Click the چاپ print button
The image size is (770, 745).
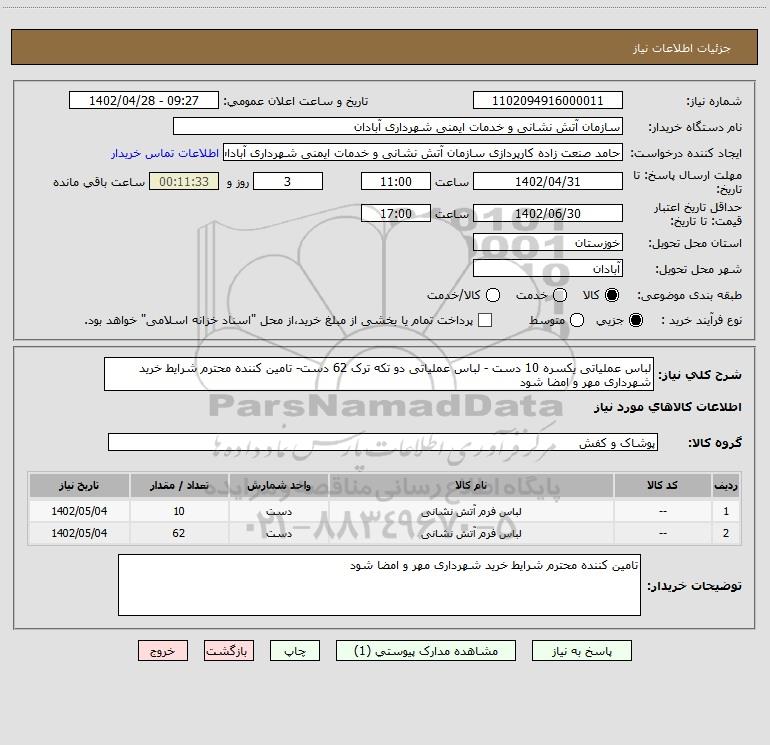point(295,651)
